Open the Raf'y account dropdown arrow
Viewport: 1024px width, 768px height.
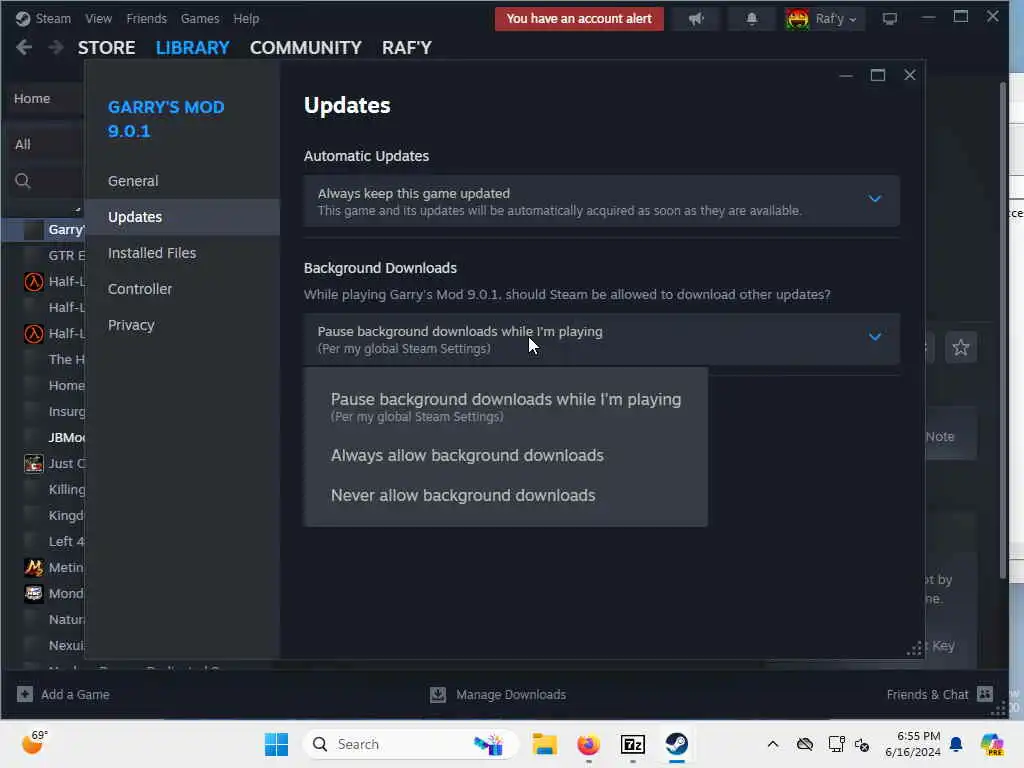click(852, 20)
